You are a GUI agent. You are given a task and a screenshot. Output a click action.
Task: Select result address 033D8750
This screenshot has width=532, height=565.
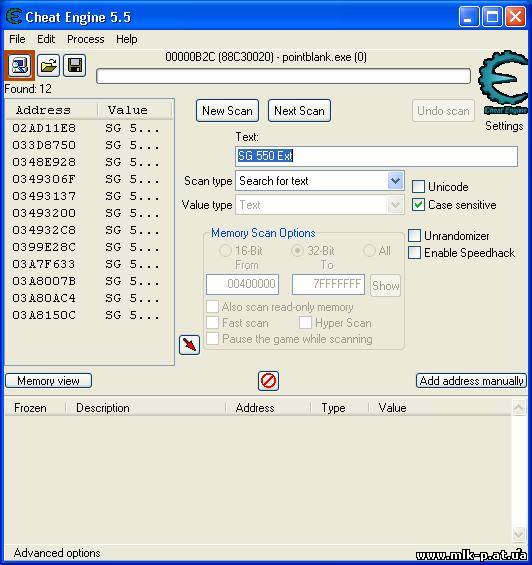point(44,145)
